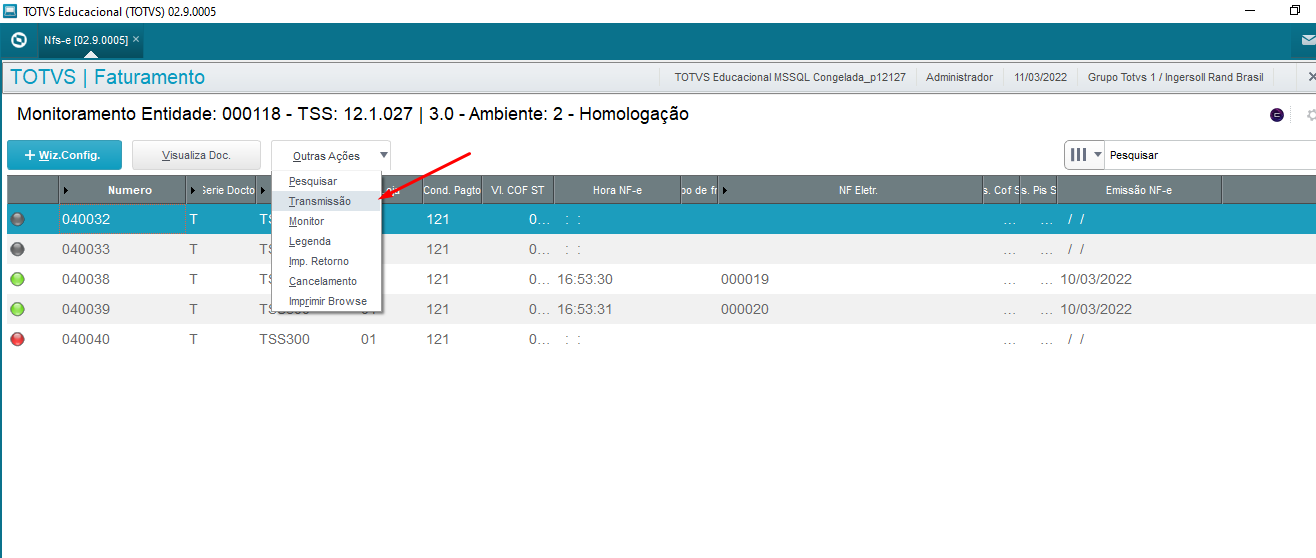The width and height of the screenshot is (1316, 558).
Task: Click the arrow on the Serie Docto column header
Action: pos(193,190)
